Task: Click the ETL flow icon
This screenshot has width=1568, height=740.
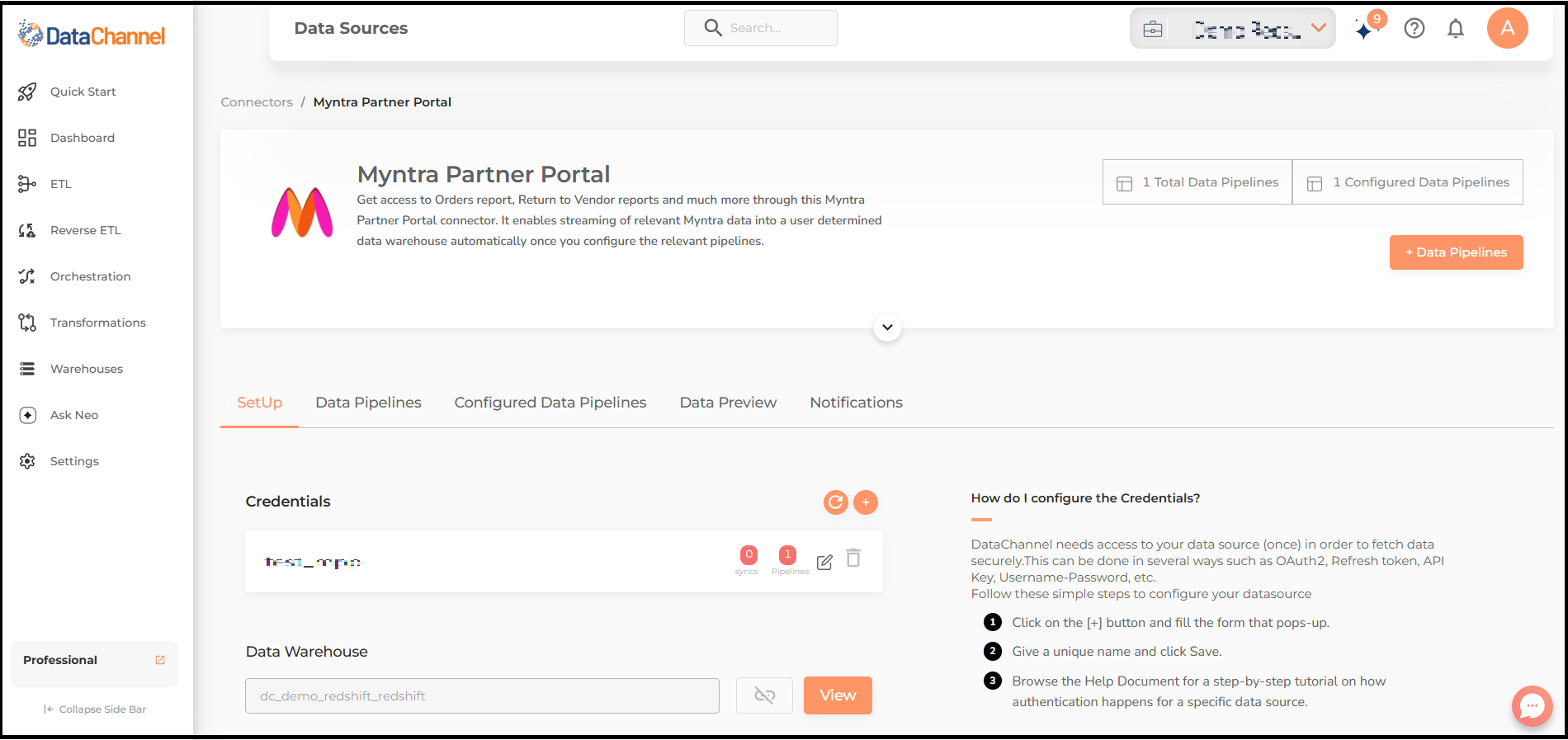Action: click(x=27, y=184)
